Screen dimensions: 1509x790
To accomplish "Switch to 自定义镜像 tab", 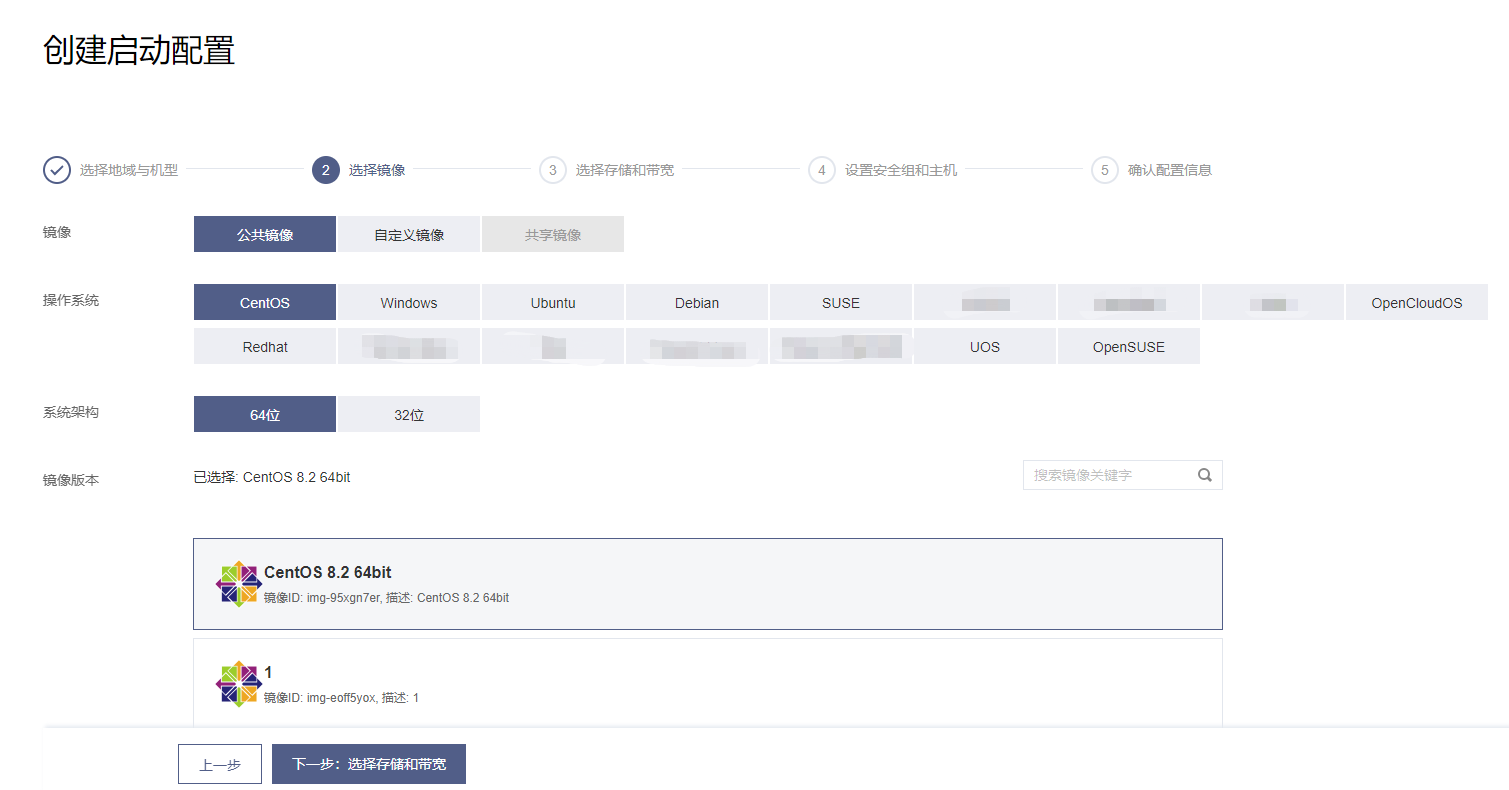I will 409,235.
